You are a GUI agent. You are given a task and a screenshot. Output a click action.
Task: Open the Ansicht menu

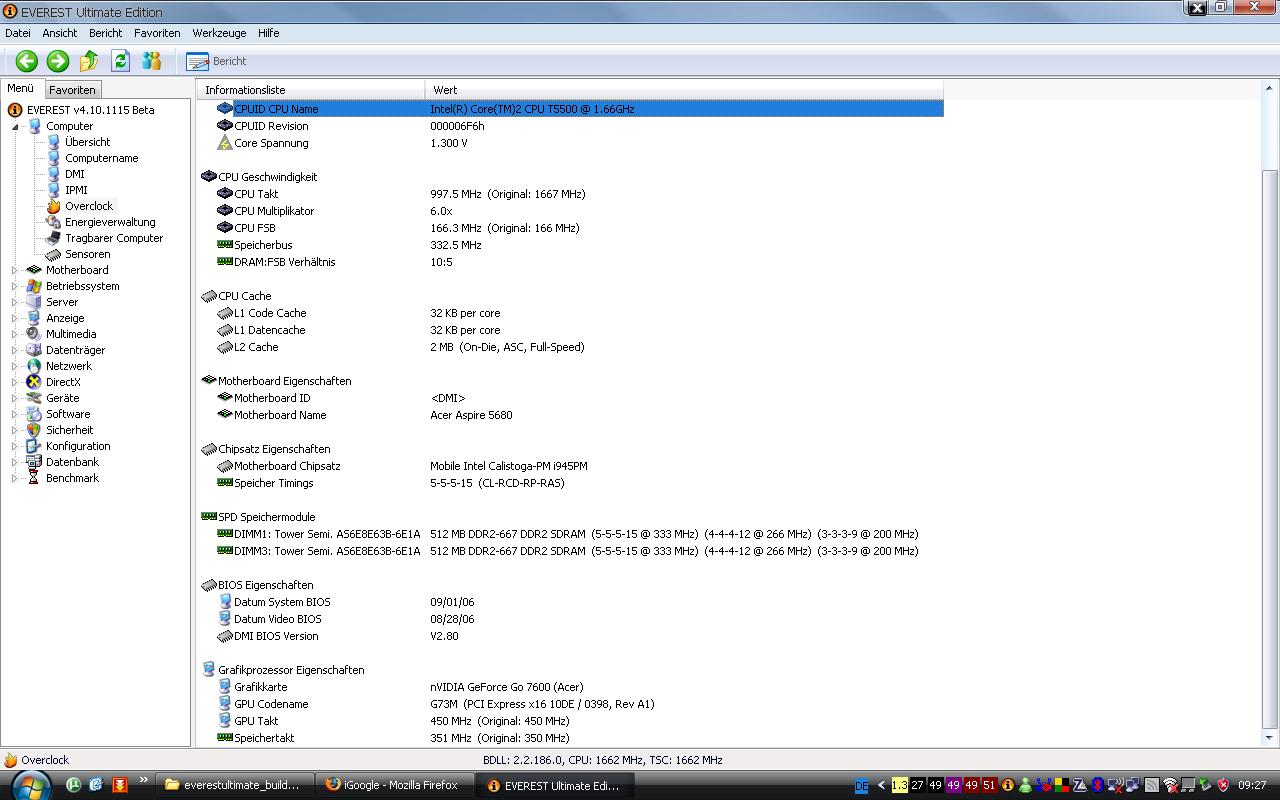pyautogui.click(x=60, y=33)
